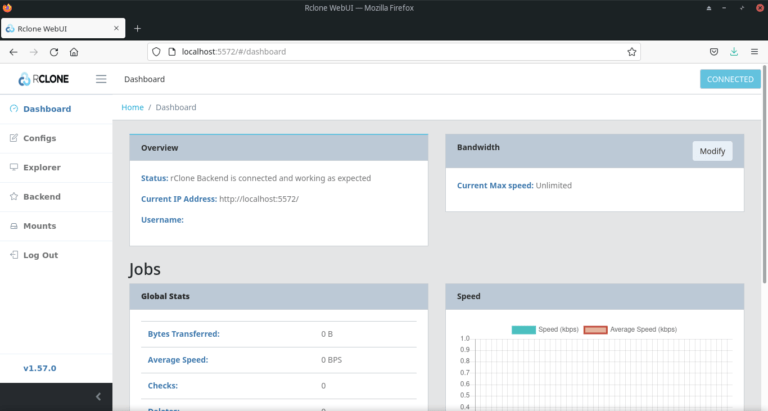Toggle the Speed (kbps) chart legend
768x411 pixels.
523,329
